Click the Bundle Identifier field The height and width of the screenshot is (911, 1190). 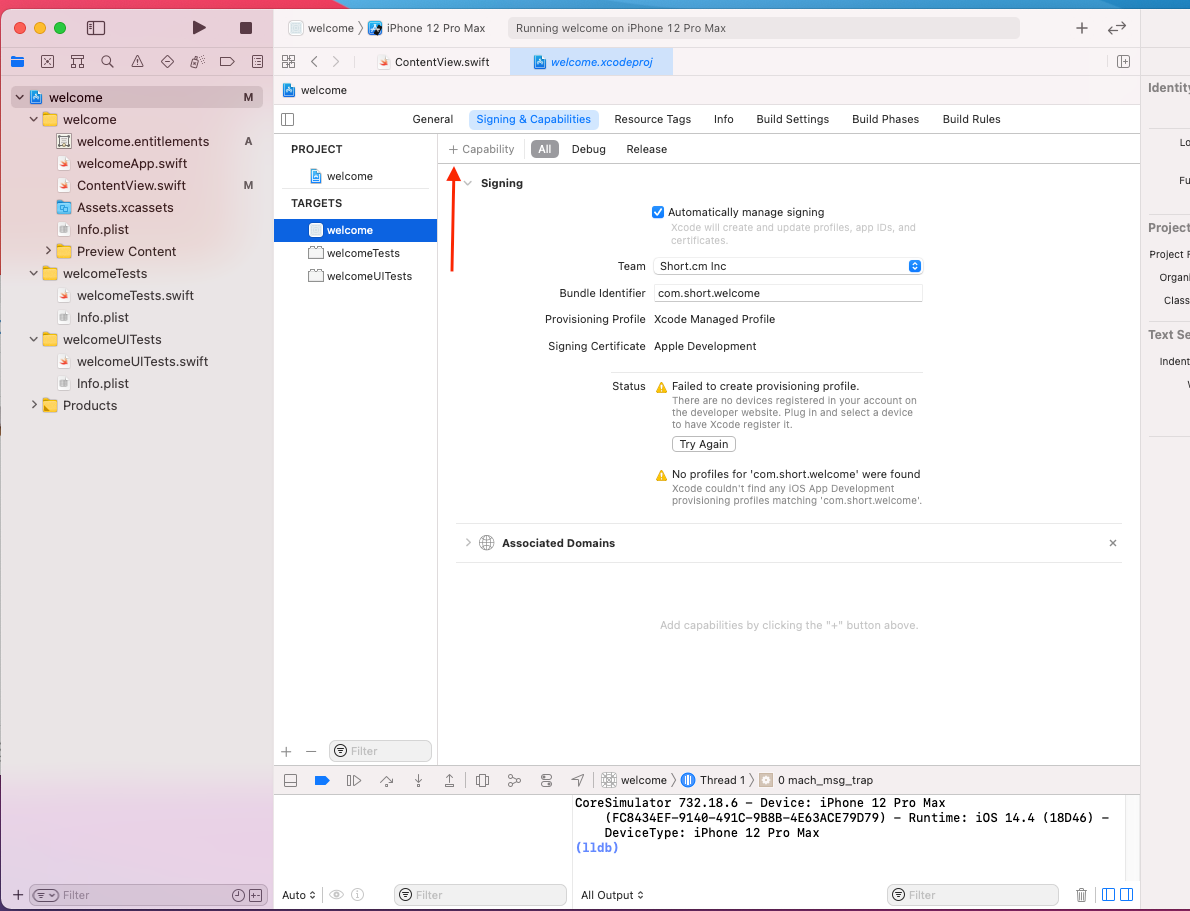(788, 293)
